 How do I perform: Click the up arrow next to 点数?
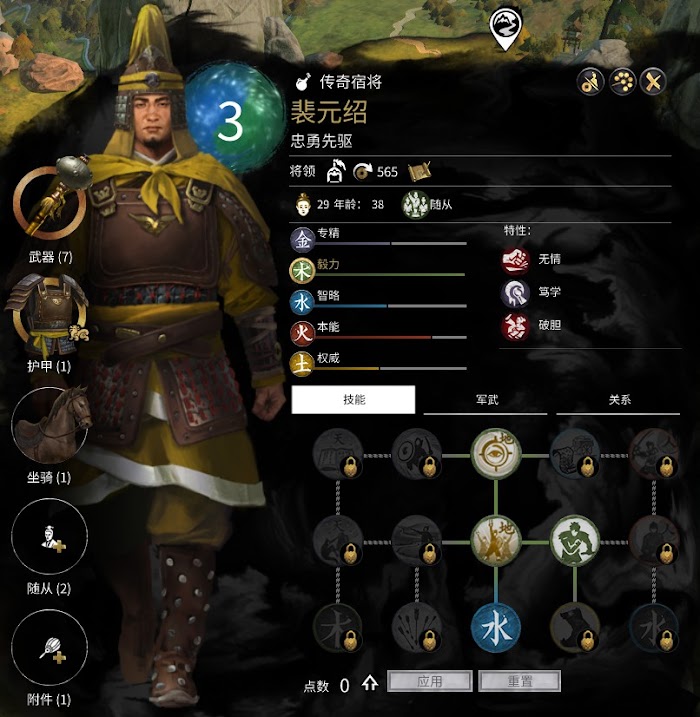pos(370,684)
